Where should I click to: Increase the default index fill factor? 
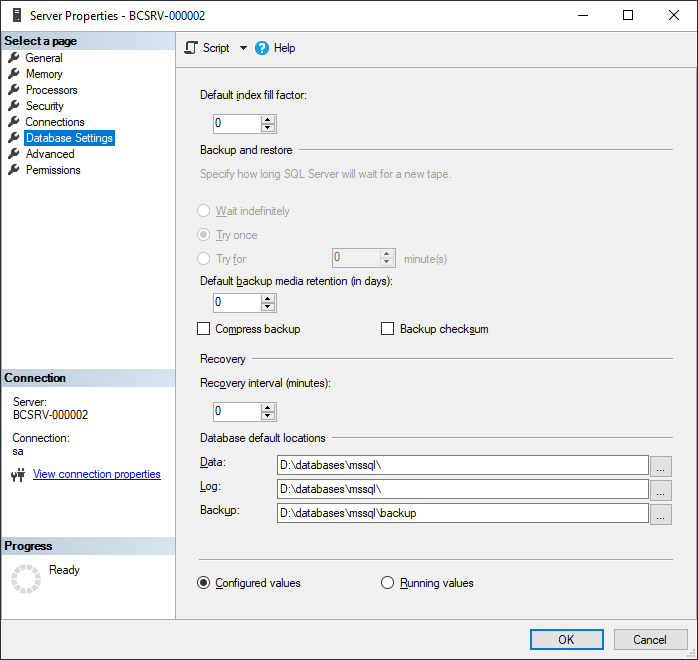[x=268, y=119]
